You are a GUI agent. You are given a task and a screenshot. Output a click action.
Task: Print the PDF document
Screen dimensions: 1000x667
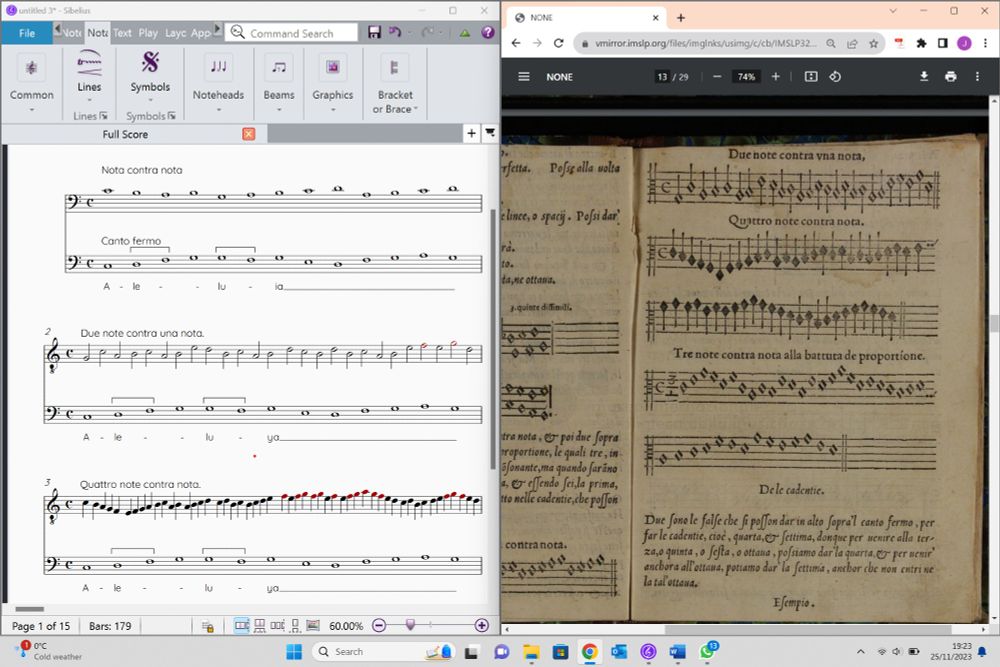tap(950, 77)
